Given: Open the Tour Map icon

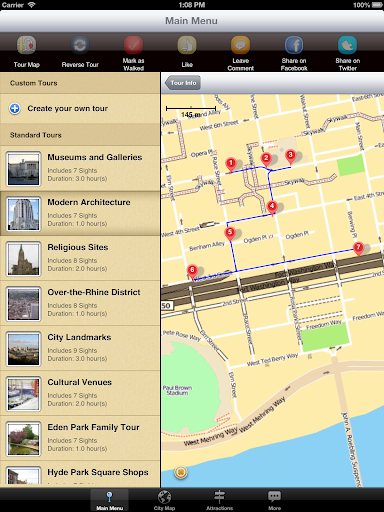Looking at the screenshot, I should [x=27, y=45].
